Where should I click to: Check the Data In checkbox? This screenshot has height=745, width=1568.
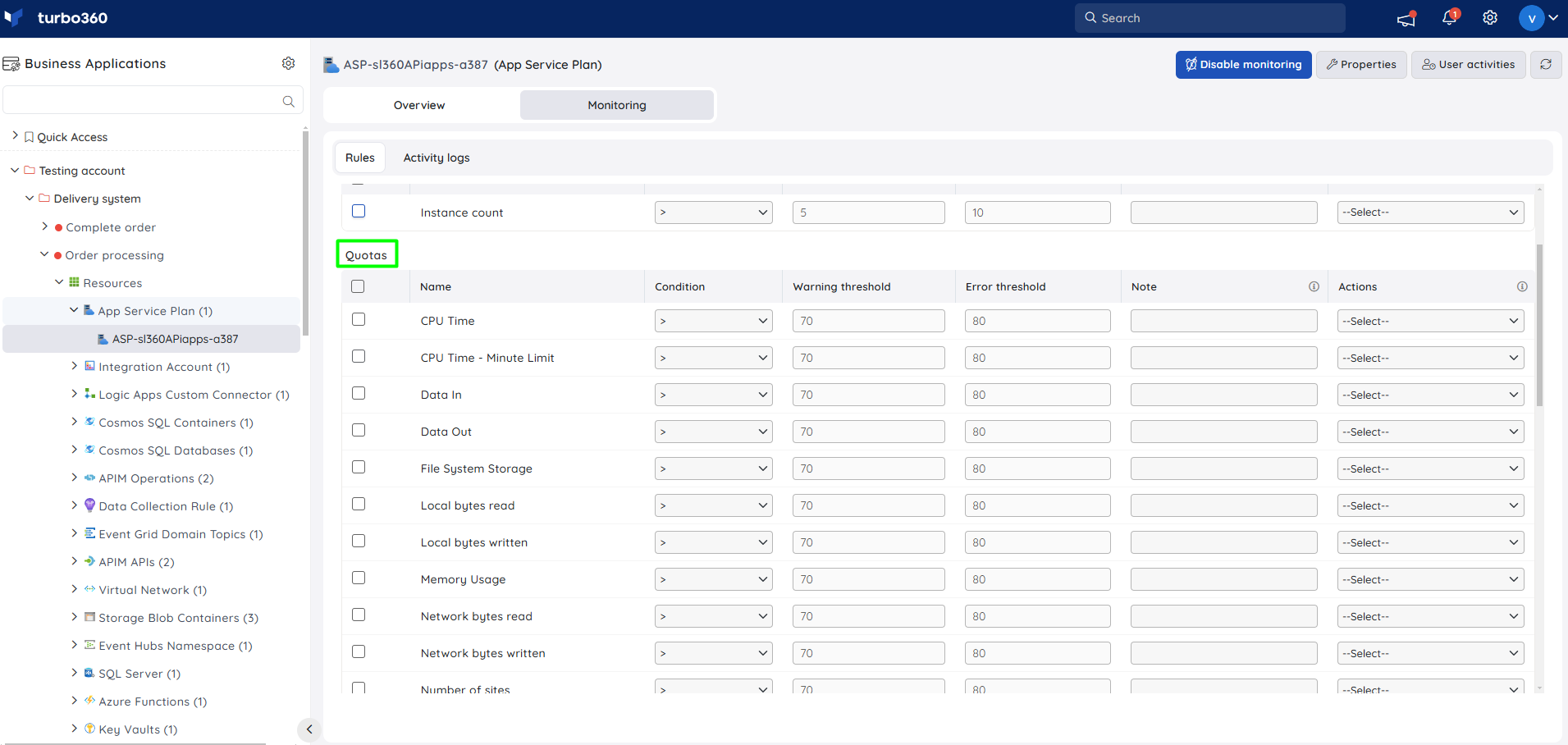[x=359, y=393]
